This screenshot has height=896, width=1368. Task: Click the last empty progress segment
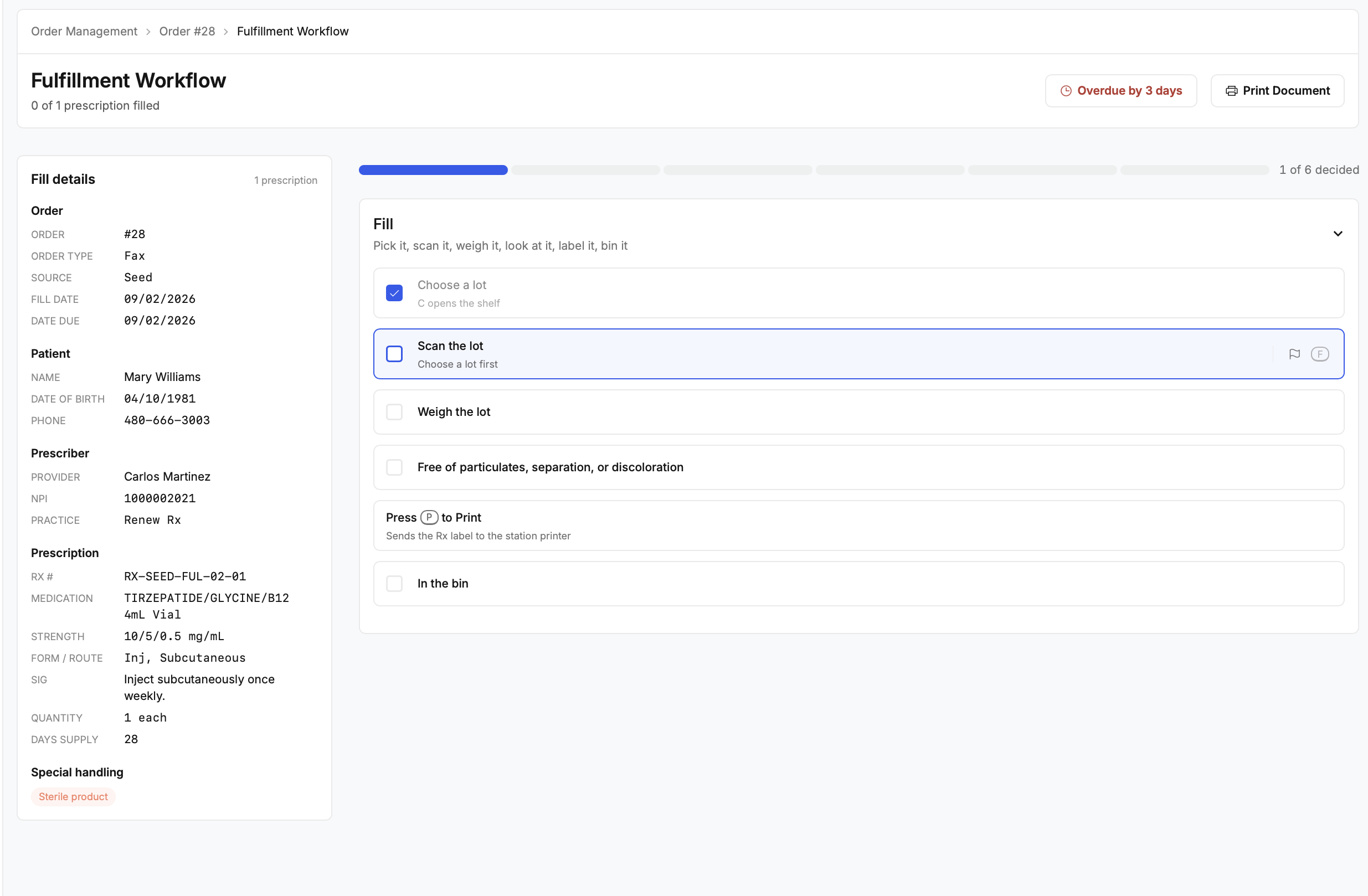point(1195,170)
